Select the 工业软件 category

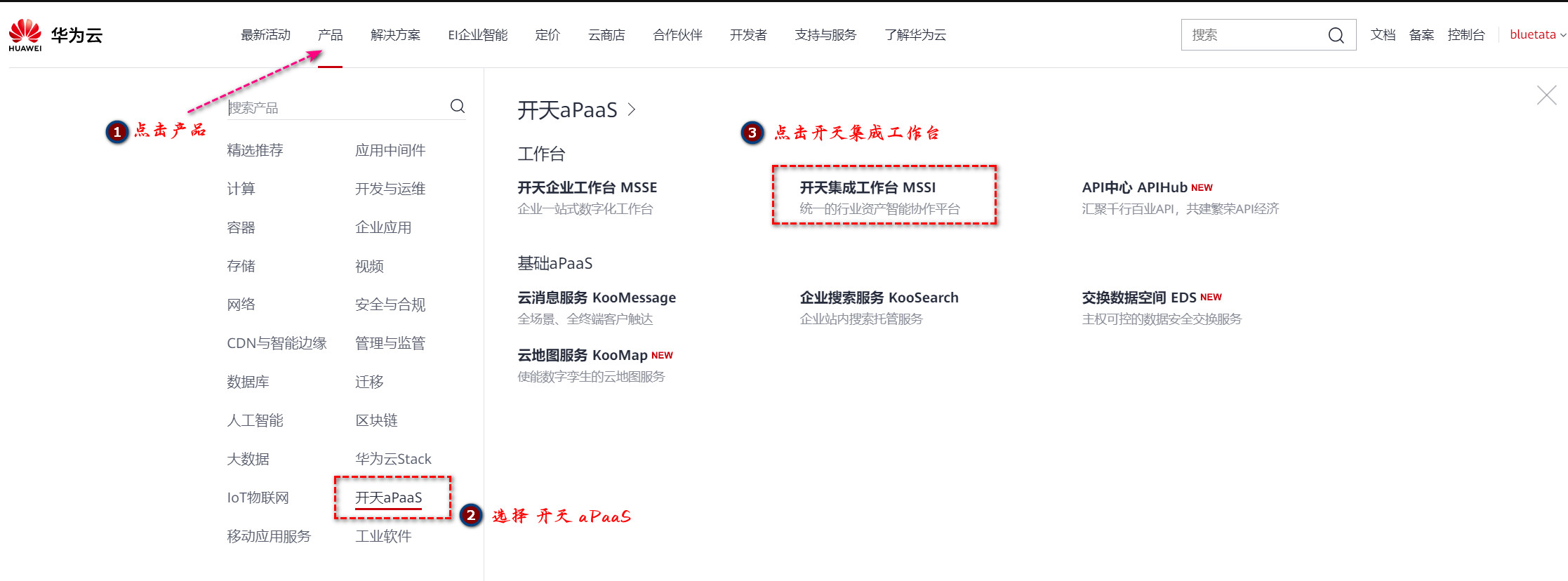click(x=383, y=536)
